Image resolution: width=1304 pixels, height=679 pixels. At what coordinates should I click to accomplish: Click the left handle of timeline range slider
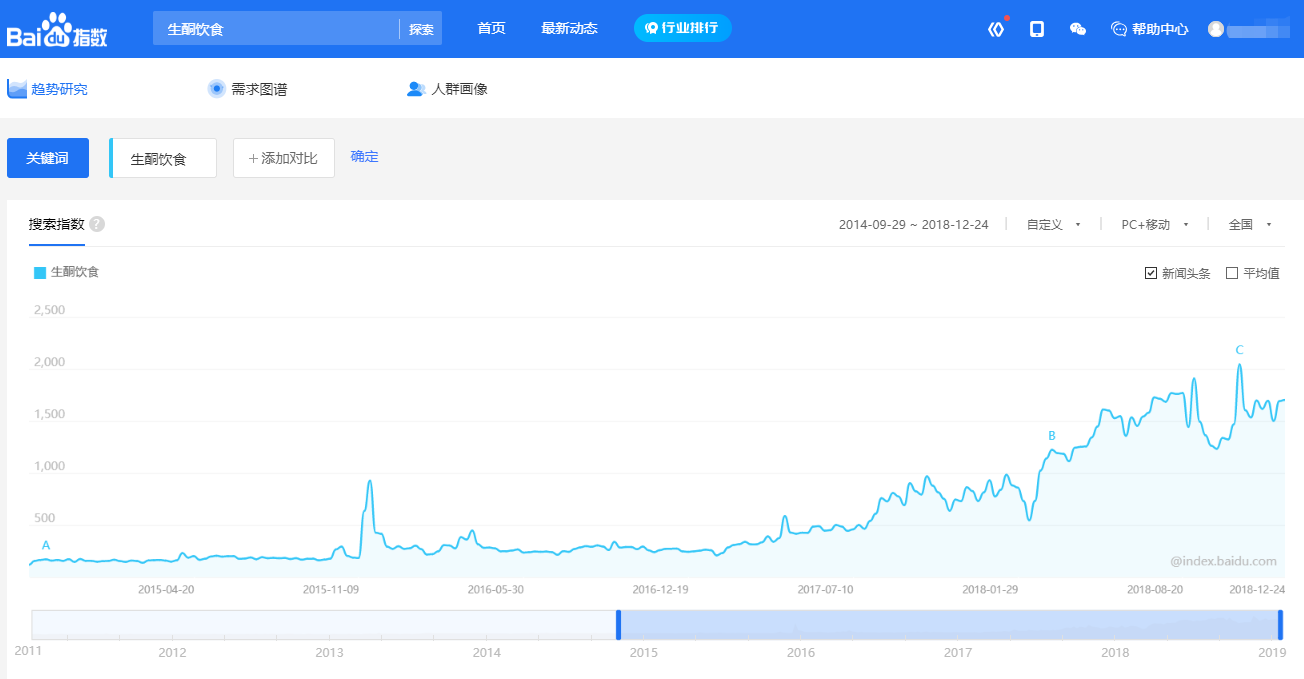[618, 625]
